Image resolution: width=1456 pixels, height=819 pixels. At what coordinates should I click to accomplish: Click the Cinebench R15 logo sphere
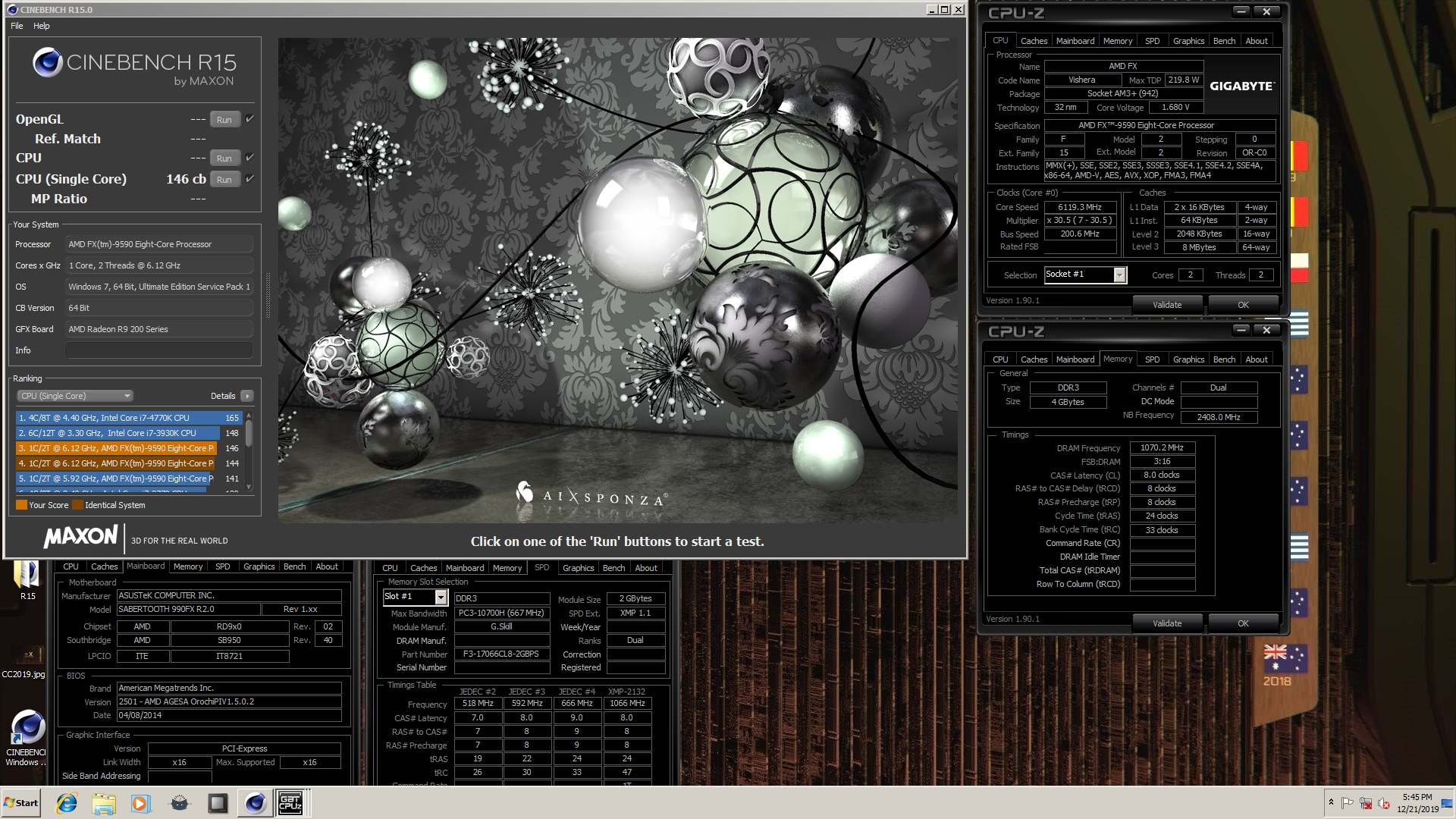click(x=47, y=62)
